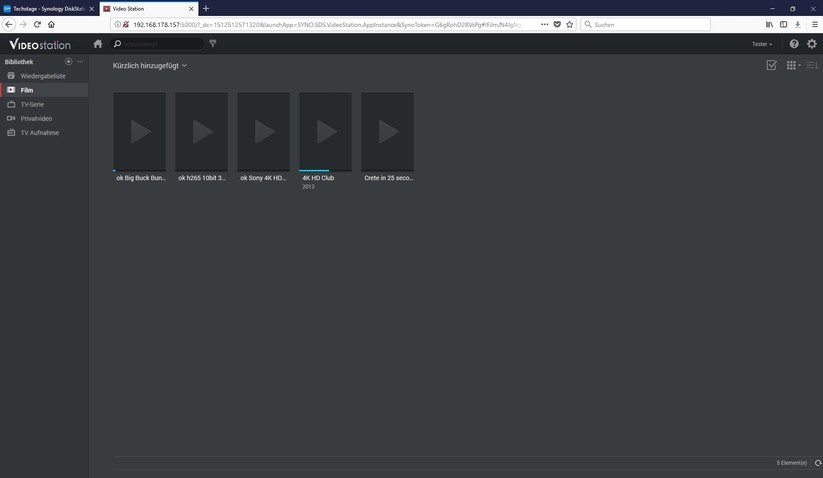
Task: Select Wiedergabeliste in the sidebar
Action: (43, 76)
